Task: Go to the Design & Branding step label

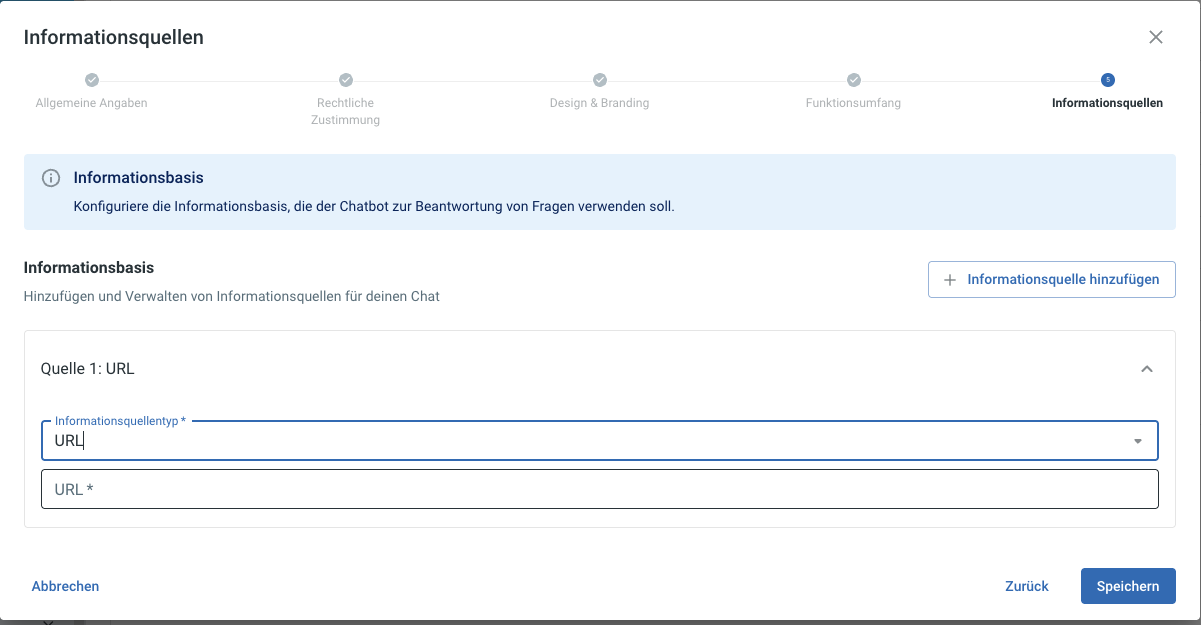Action: tap(599, 103)
